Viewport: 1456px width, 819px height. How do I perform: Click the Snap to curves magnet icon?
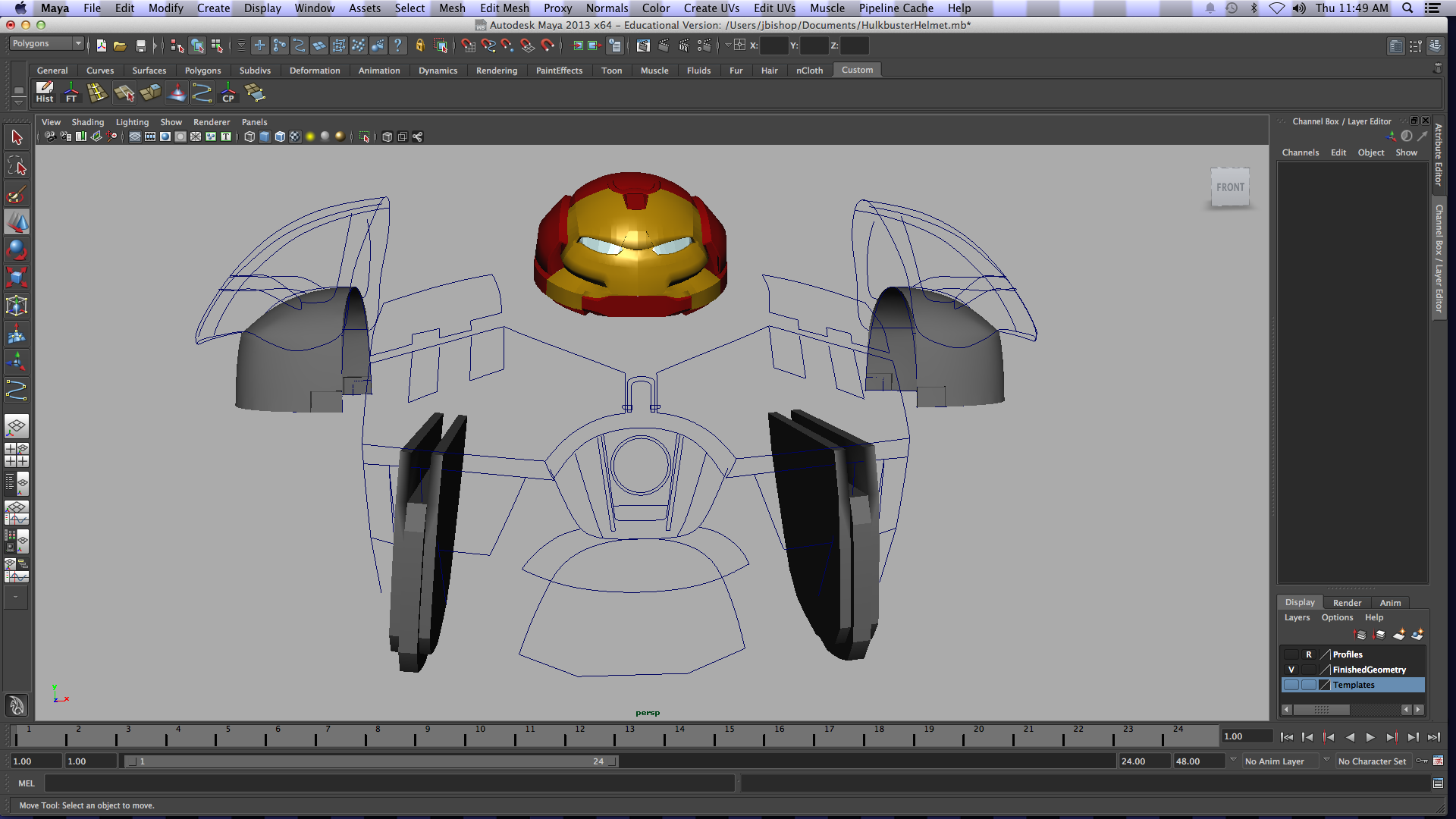click(488, 45)
